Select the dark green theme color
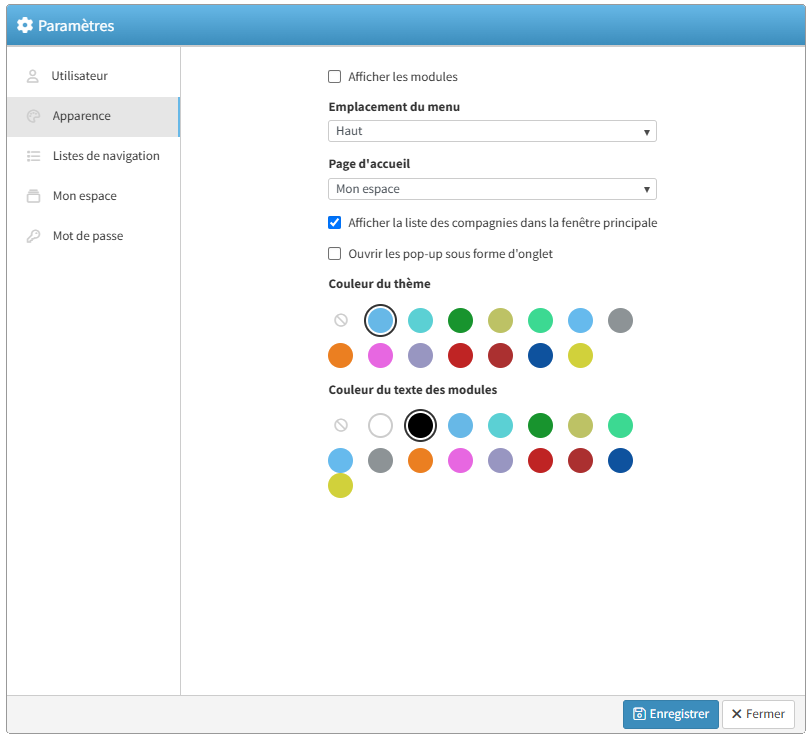Image resolution: width=812 pixels, height=742 pixels. (x=460, y=321)
